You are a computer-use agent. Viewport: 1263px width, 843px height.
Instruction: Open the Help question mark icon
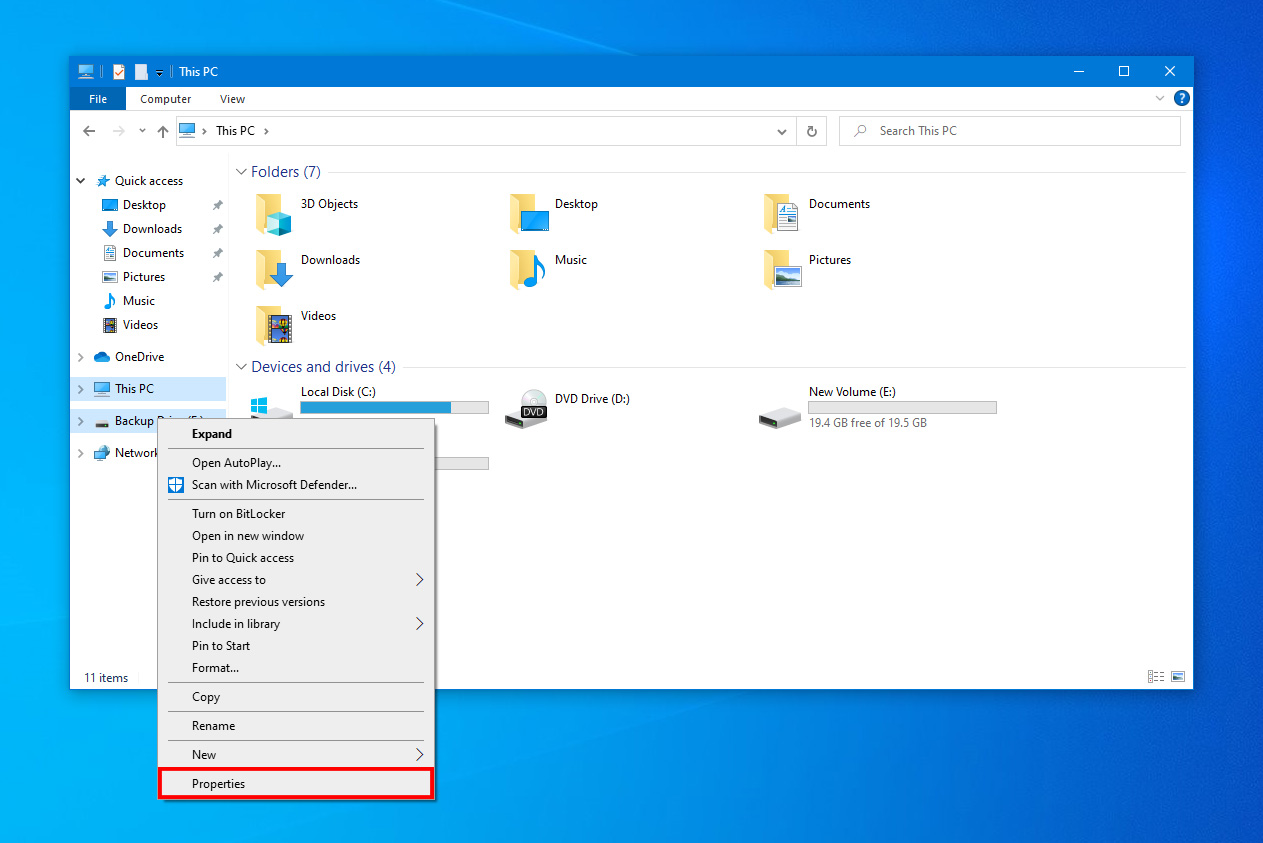point(1181,98)
